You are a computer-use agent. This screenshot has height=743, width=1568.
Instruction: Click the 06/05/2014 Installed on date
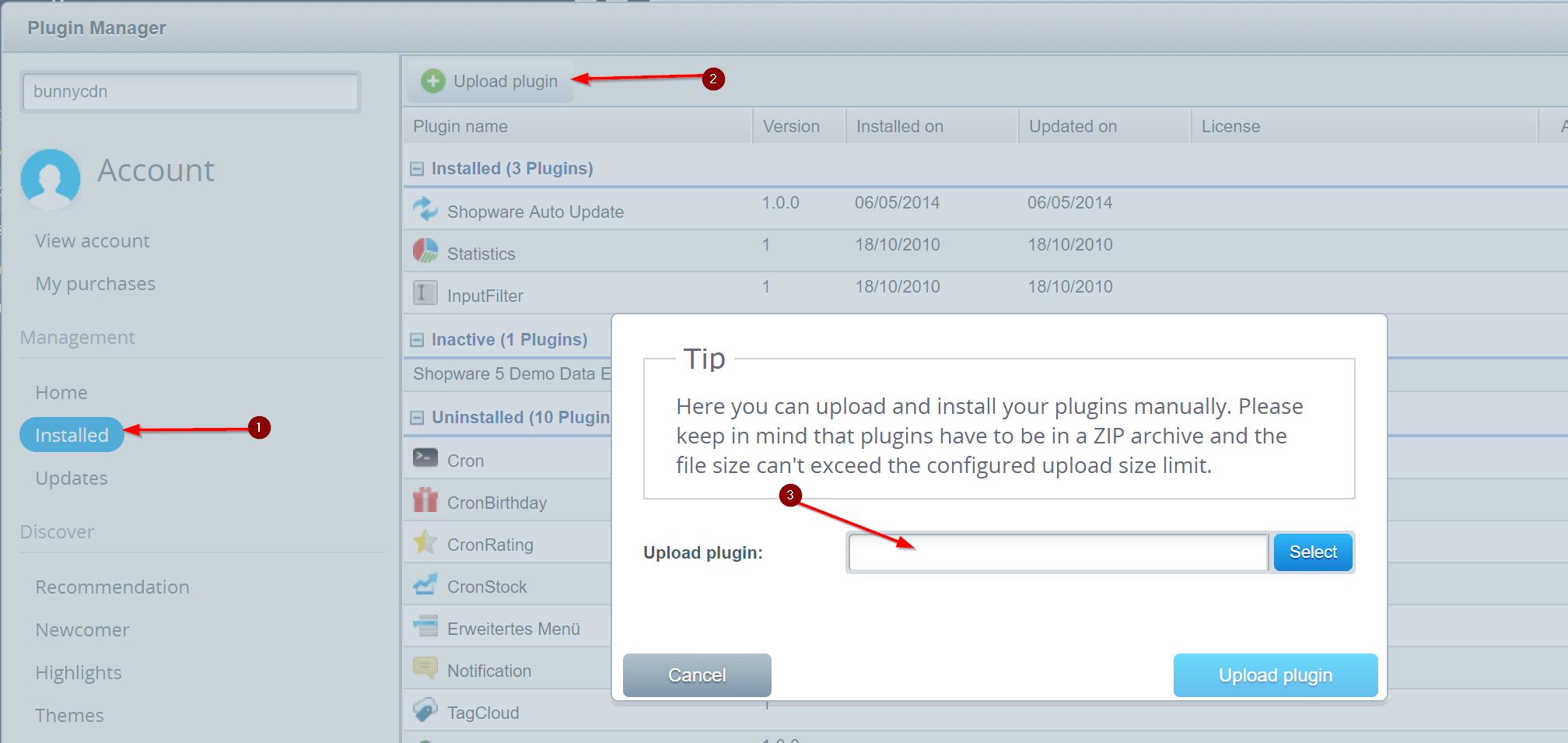point(897,202)
